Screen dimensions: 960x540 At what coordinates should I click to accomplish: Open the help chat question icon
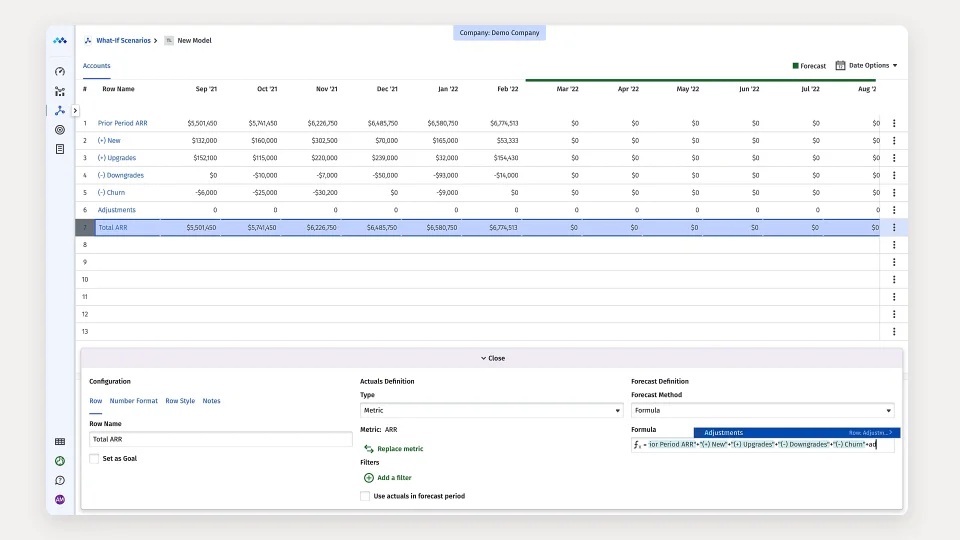(60, 480)
